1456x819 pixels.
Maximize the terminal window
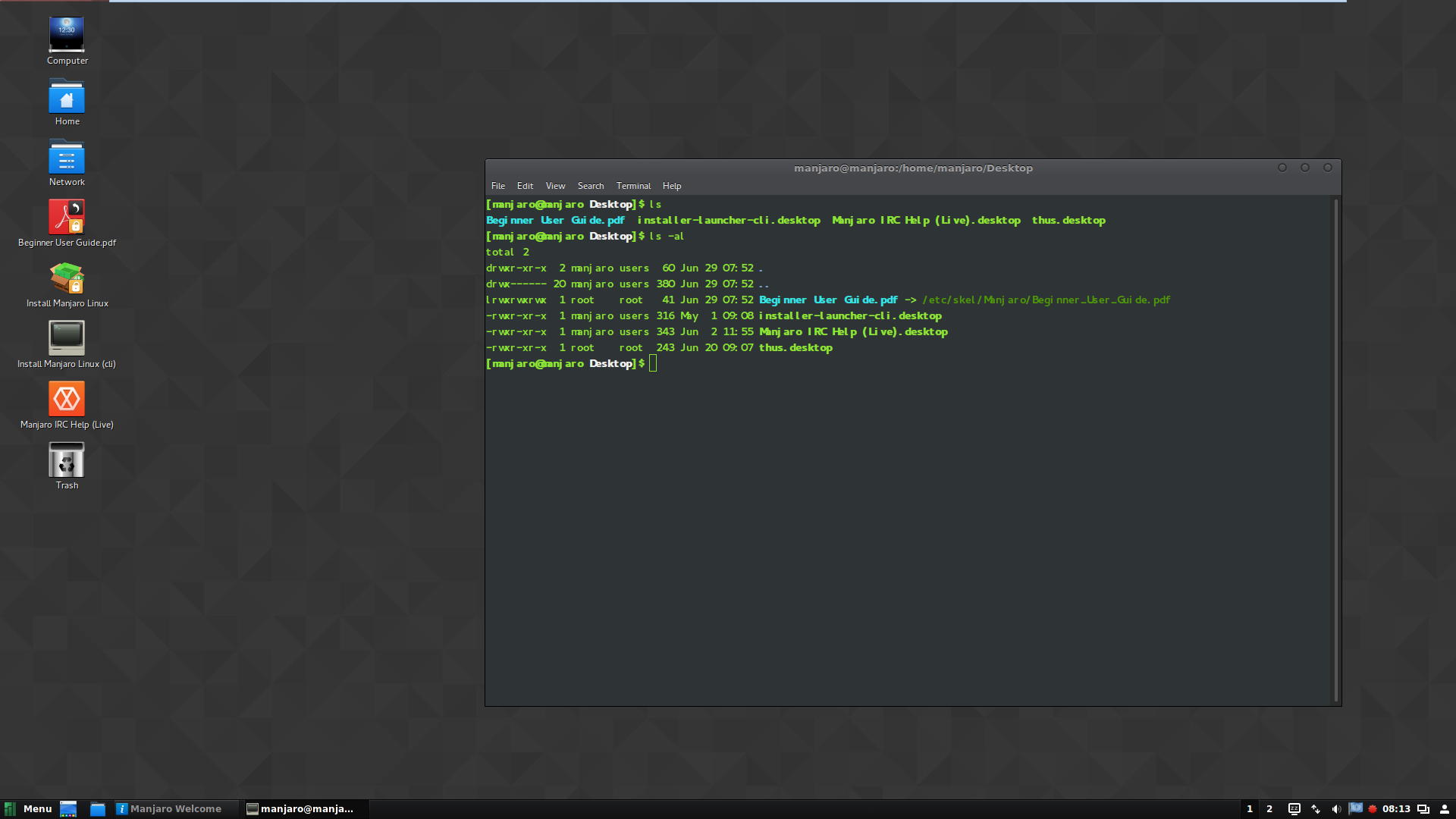tap(1305, 168)
